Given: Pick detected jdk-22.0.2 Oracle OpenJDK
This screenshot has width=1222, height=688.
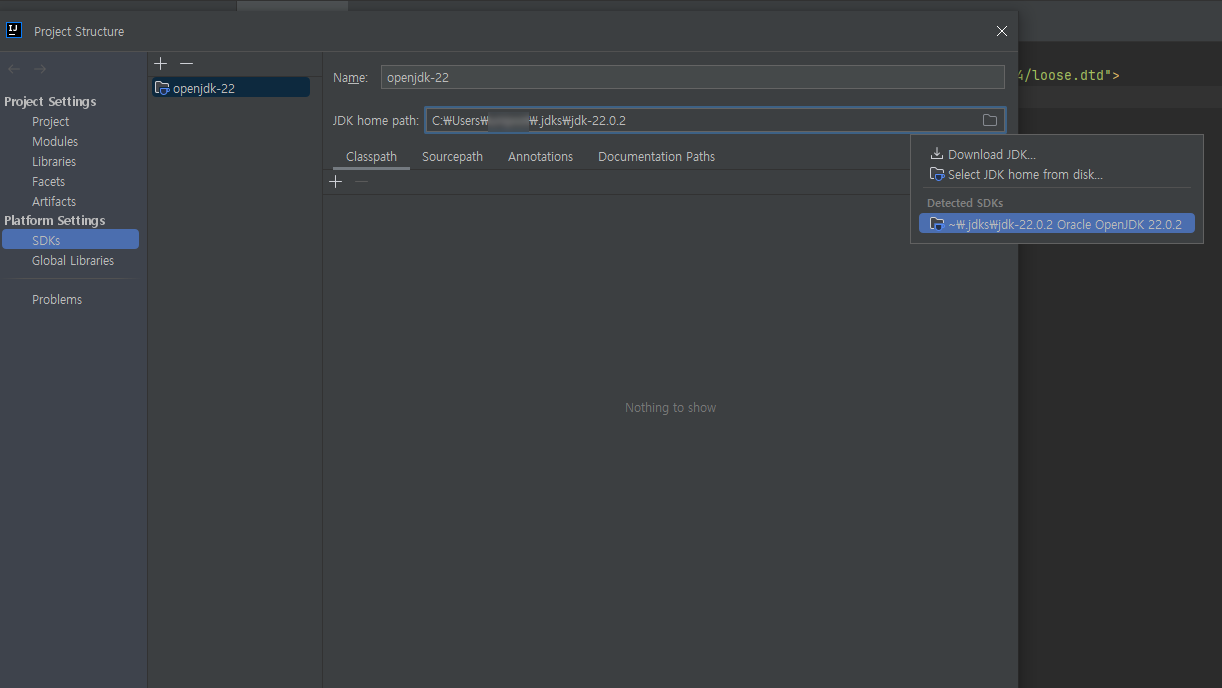Looking at the screenshot, I should coord(1057,224).
